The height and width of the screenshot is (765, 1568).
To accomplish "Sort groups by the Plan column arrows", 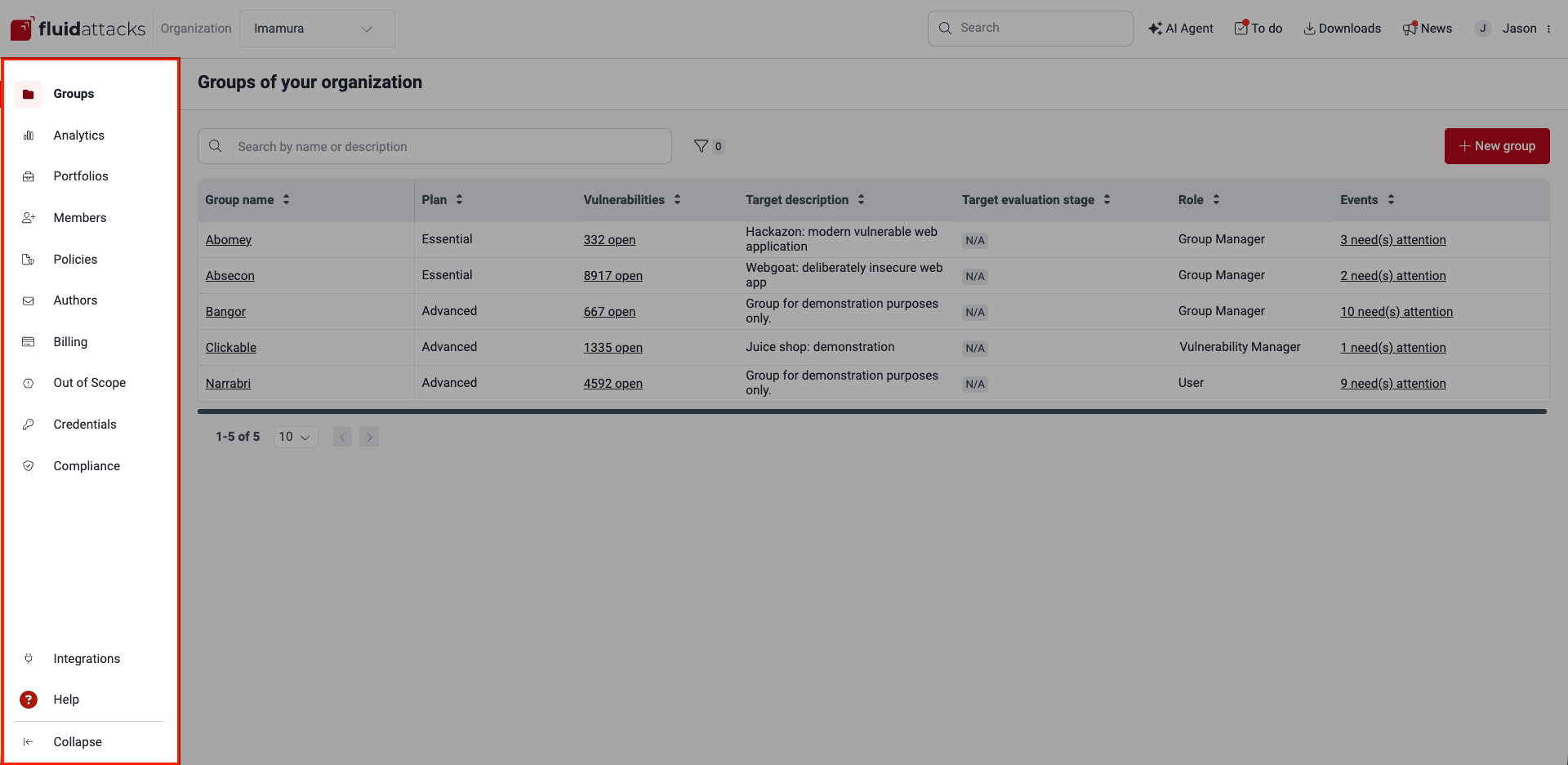I will (x=459, y=199).
